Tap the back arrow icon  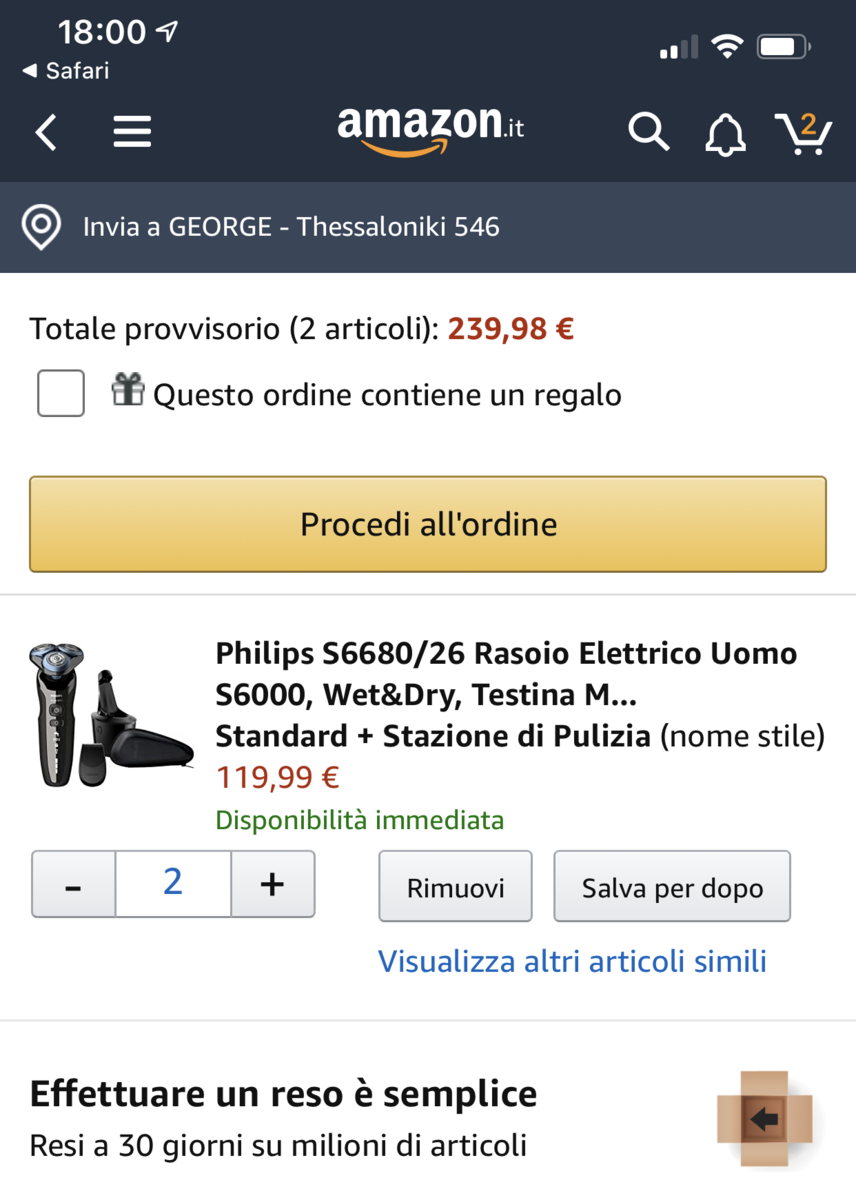coord(46,132)
